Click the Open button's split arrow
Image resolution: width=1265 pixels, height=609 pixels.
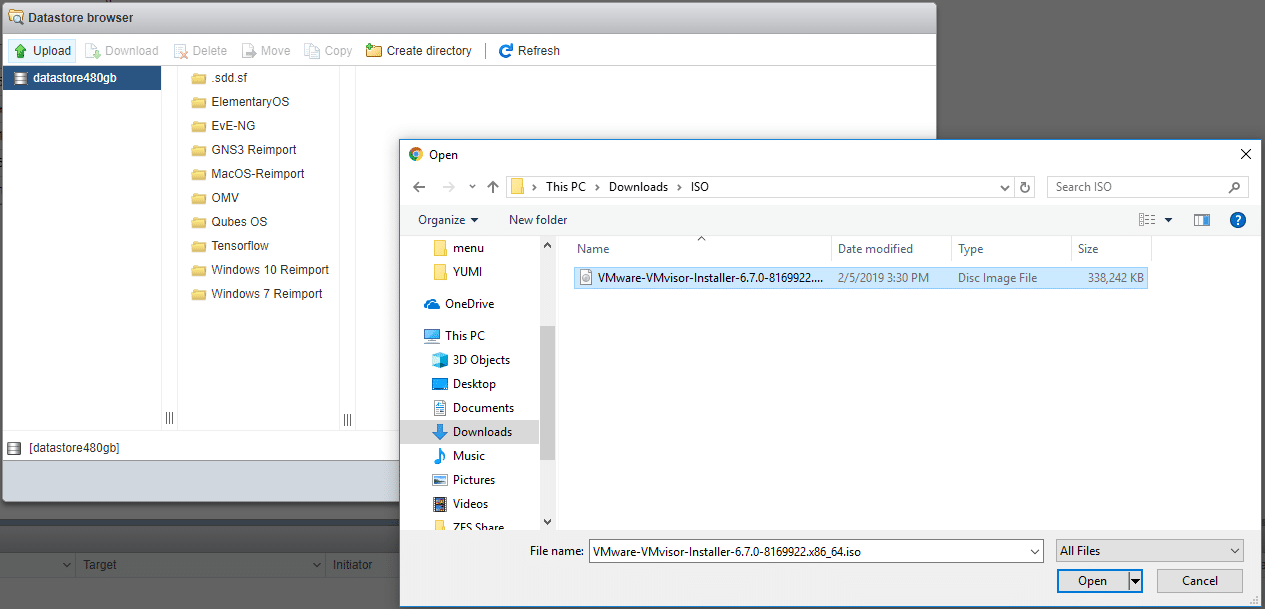coord(1135,581)
